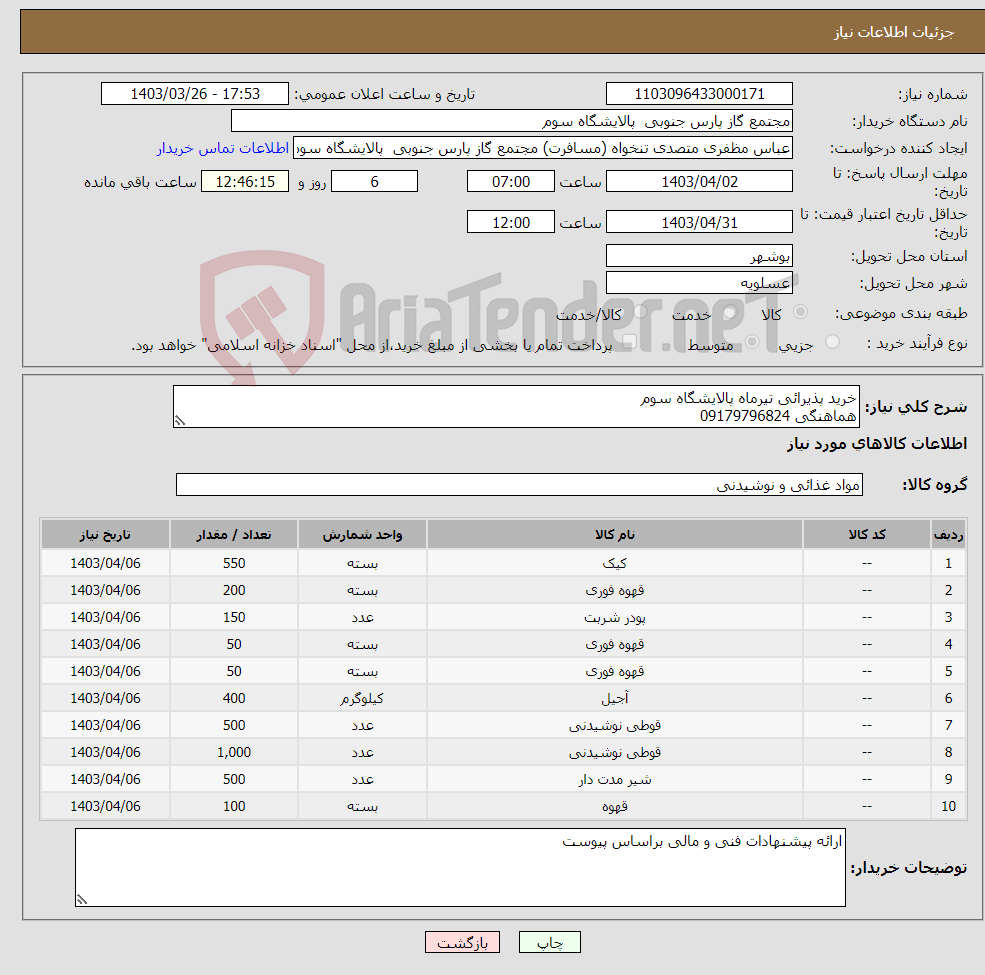
Task: Click the buyer organization name field
Action: [512, 121]
